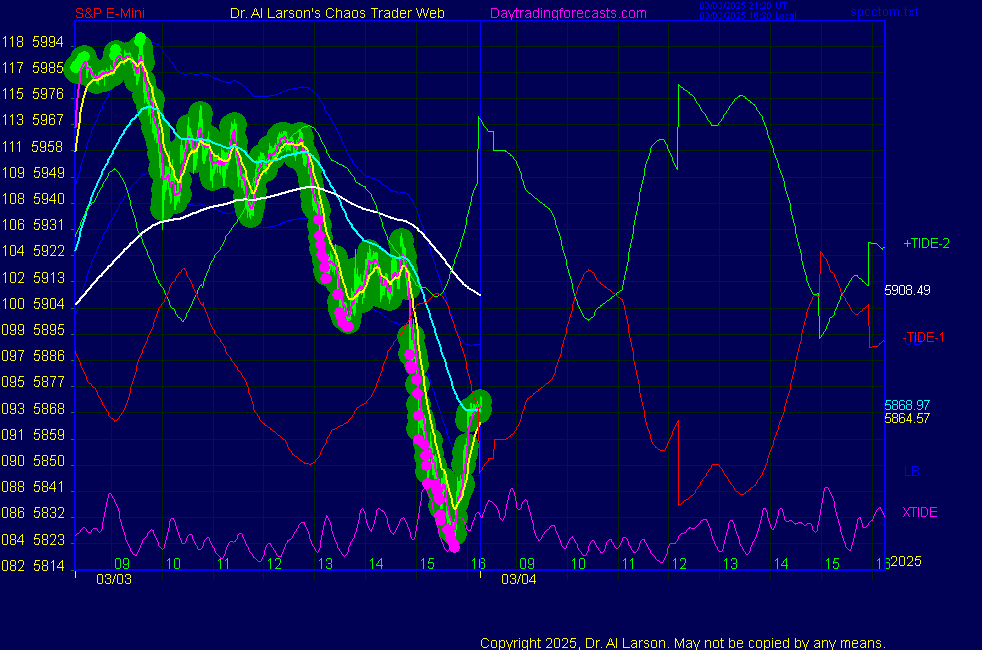Click the '111 5958' price axis label
This screenshot has height=650, width=982.
(x=33, y=147)
